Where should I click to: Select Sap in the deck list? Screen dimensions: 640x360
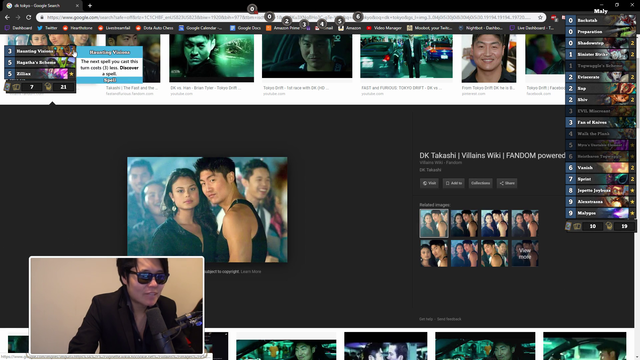pyautogui.click(x=600, y=88)
